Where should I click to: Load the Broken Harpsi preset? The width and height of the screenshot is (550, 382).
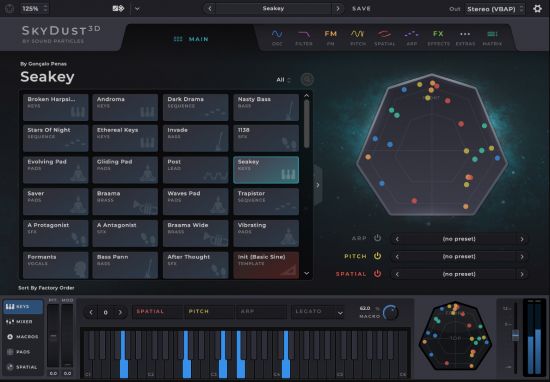[x=55, y=107]
